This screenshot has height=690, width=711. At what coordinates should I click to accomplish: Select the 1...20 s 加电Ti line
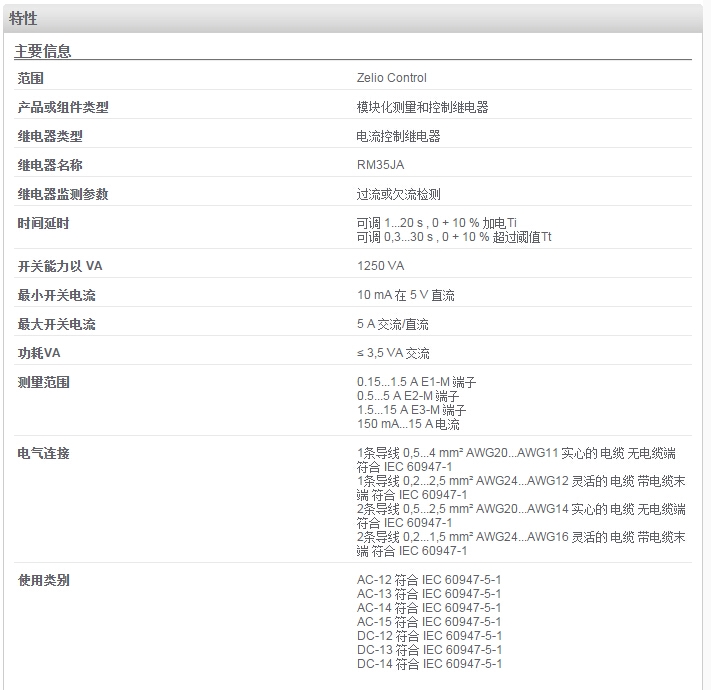[x=437, y=223]
